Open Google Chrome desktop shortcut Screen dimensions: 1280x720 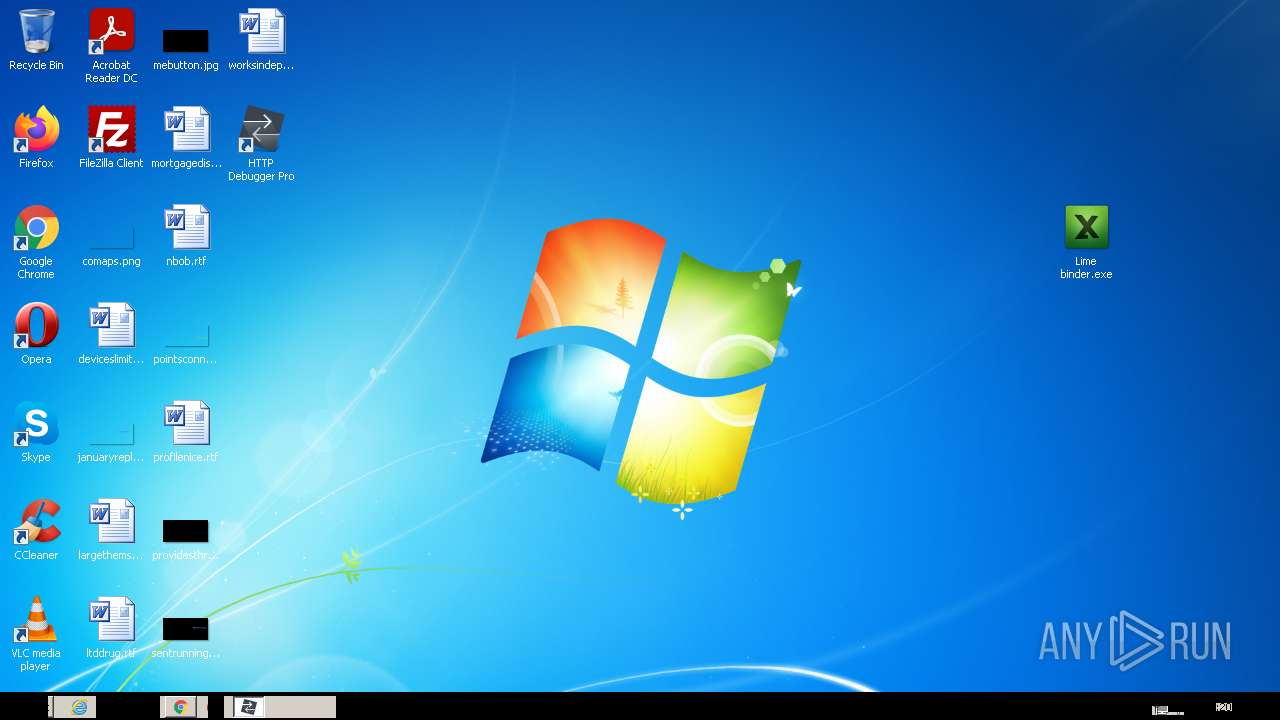(x=36, y=242)
